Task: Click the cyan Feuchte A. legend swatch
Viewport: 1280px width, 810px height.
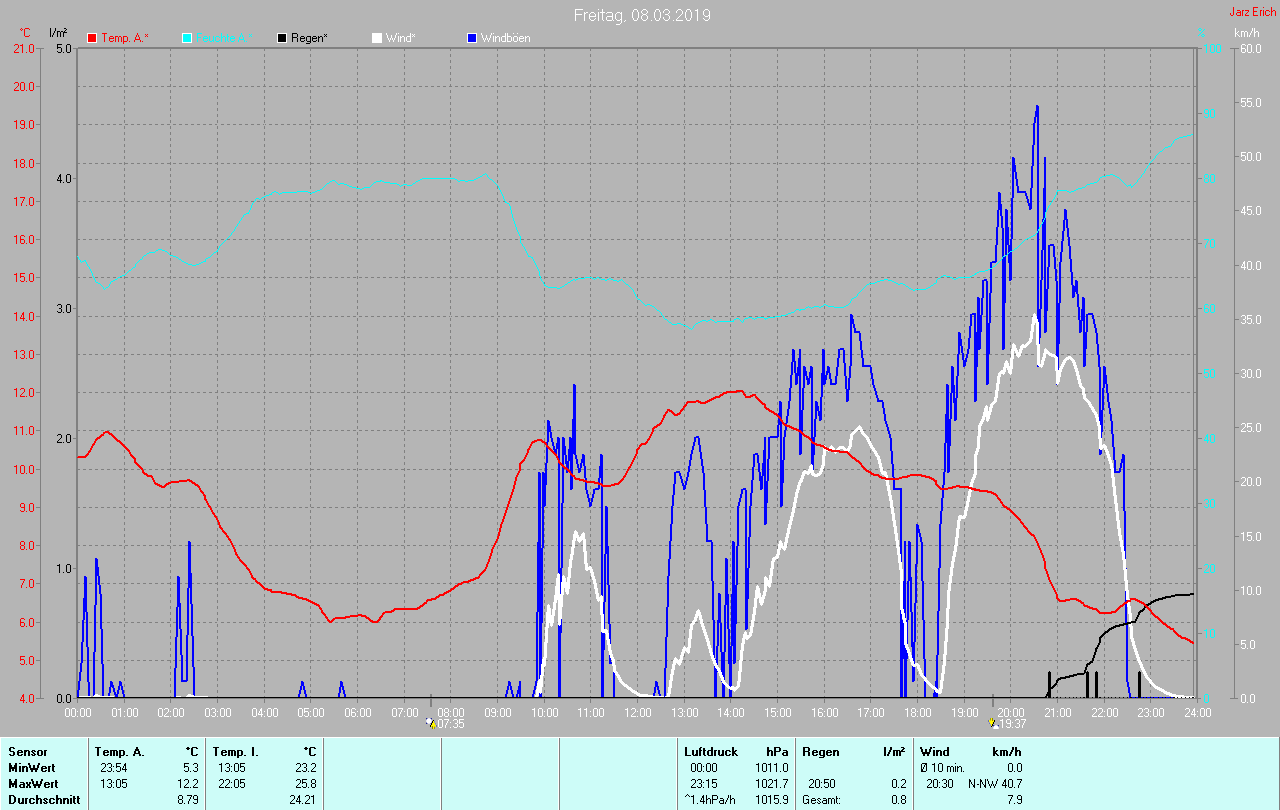Action: pyautogui.click(x=187, y=38)
